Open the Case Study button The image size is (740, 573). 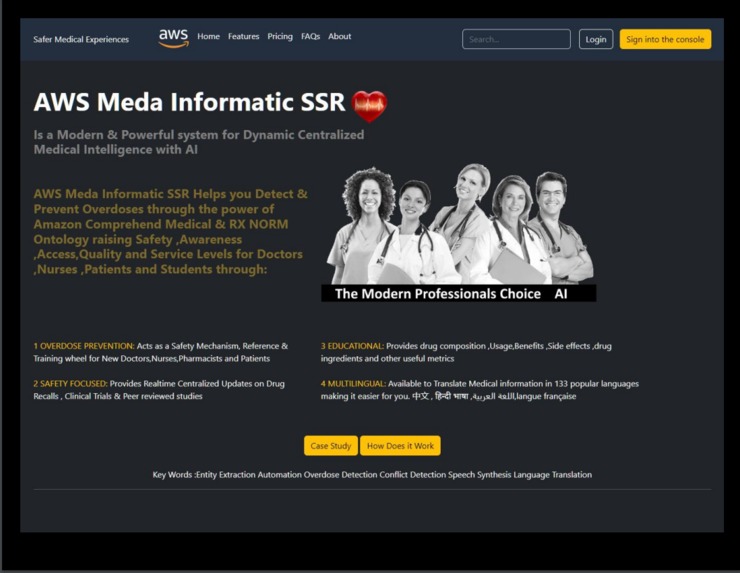tap(331, 446)
